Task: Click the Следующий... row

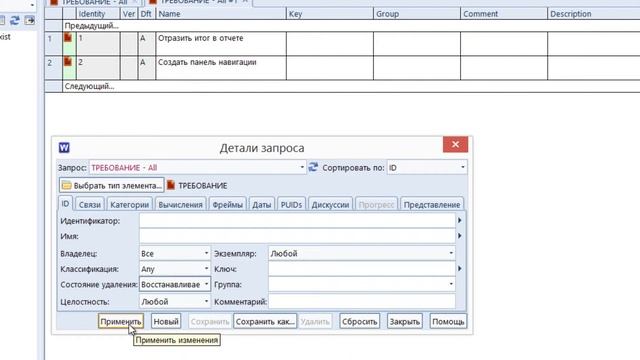Action: point(351,86)
